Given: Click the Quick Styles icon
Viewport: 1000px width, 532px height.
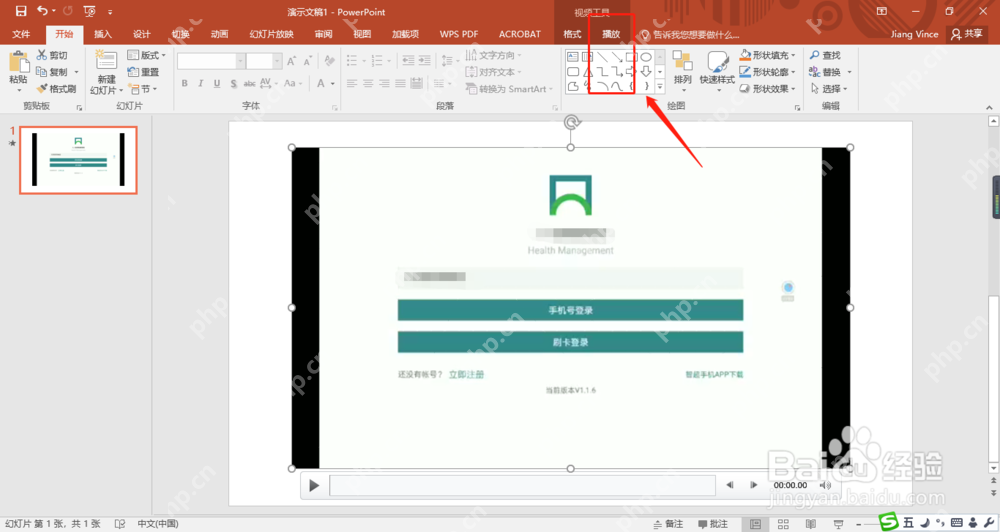Looking at the screenshot, I should coord(717,68).
